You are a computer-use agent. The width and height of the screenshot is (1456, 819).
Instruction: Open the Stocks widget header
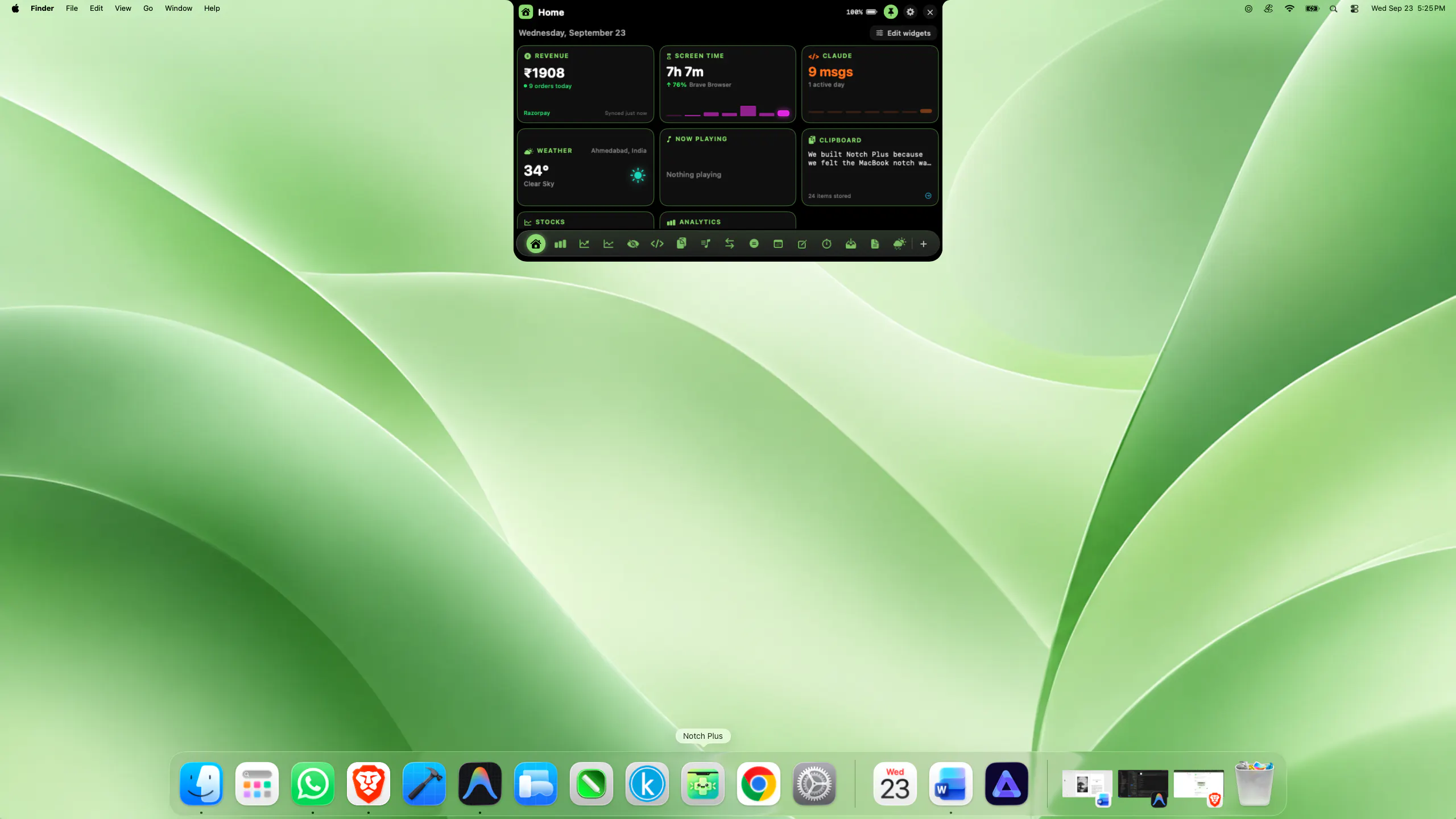pyautogui.click(x=545, y=222)
